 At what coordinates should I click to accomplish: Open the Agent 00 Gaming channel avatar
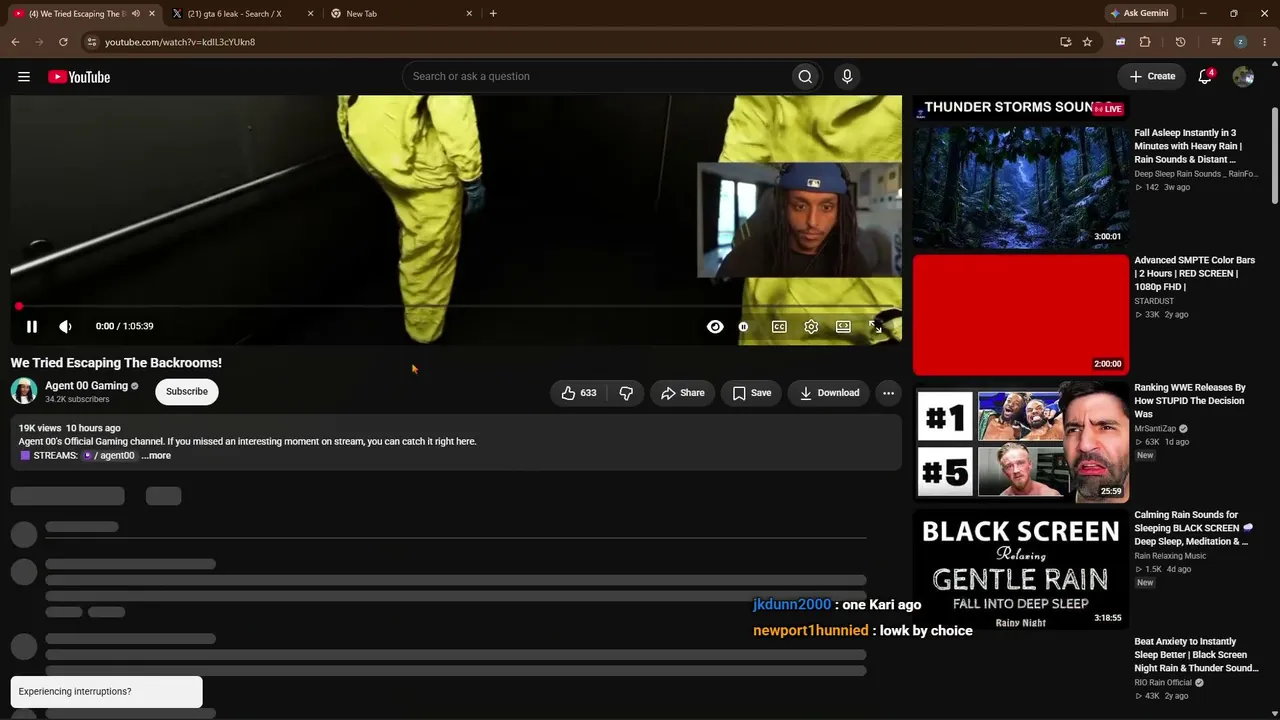(x=24, y=391)
